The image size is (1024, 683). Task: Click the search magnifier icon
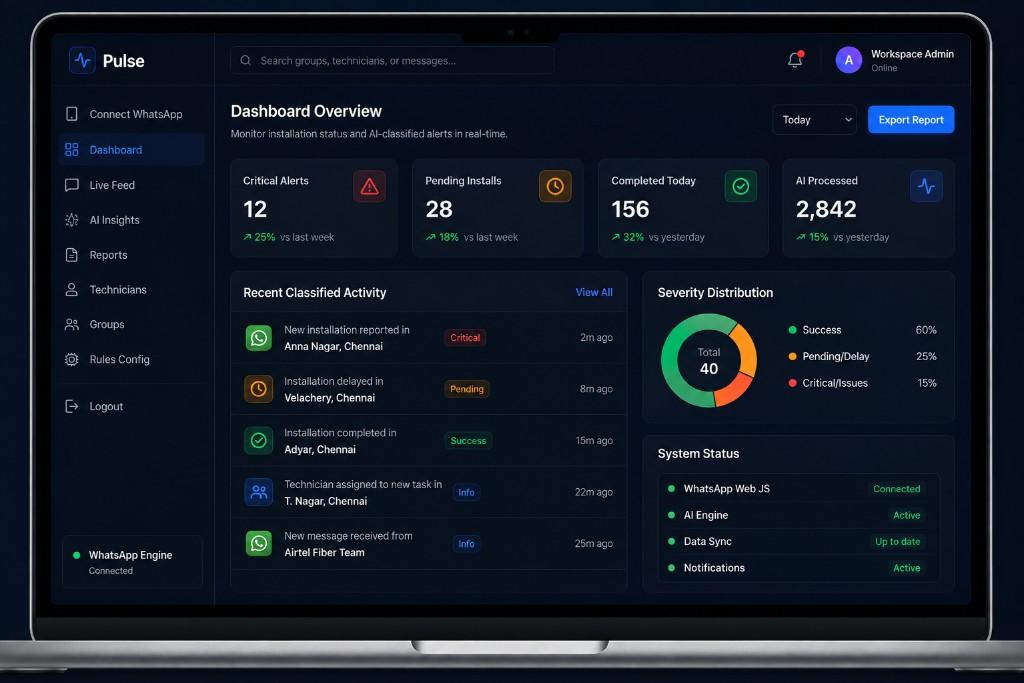pos(246,61)
